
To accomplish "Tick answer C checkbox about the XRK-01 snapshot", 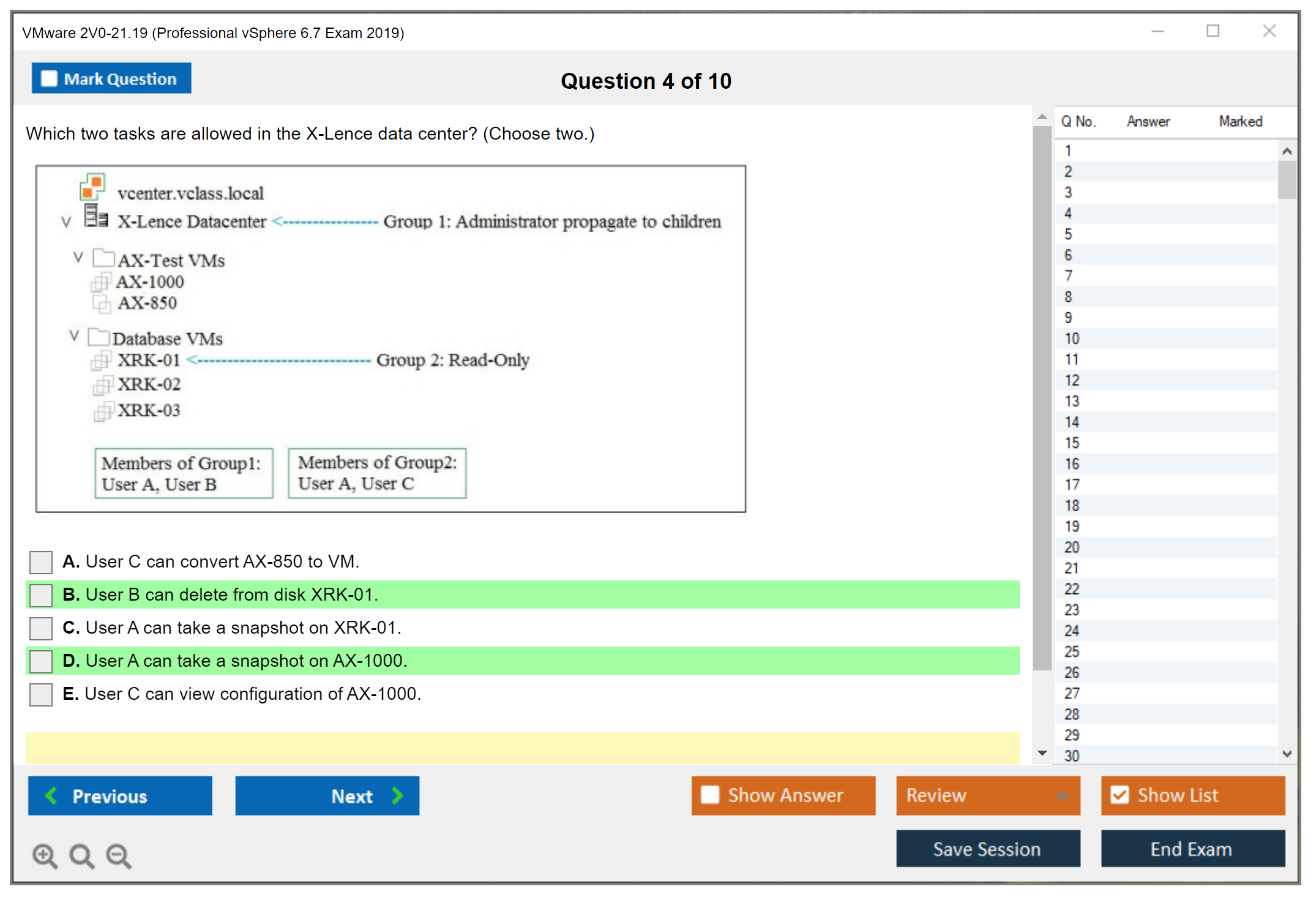I will click(41, 628).
